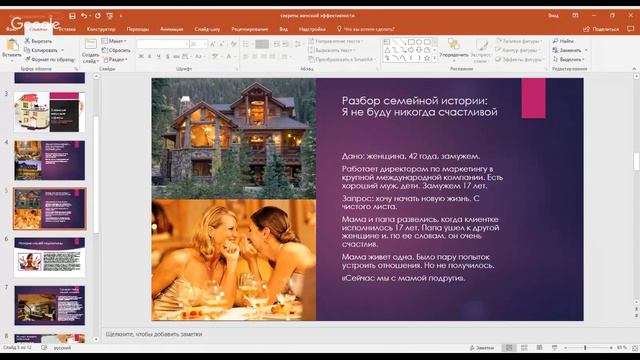This screenshot has width=640, height=360.
Task: Clear all formatting icon
Action: pos(233,44)
